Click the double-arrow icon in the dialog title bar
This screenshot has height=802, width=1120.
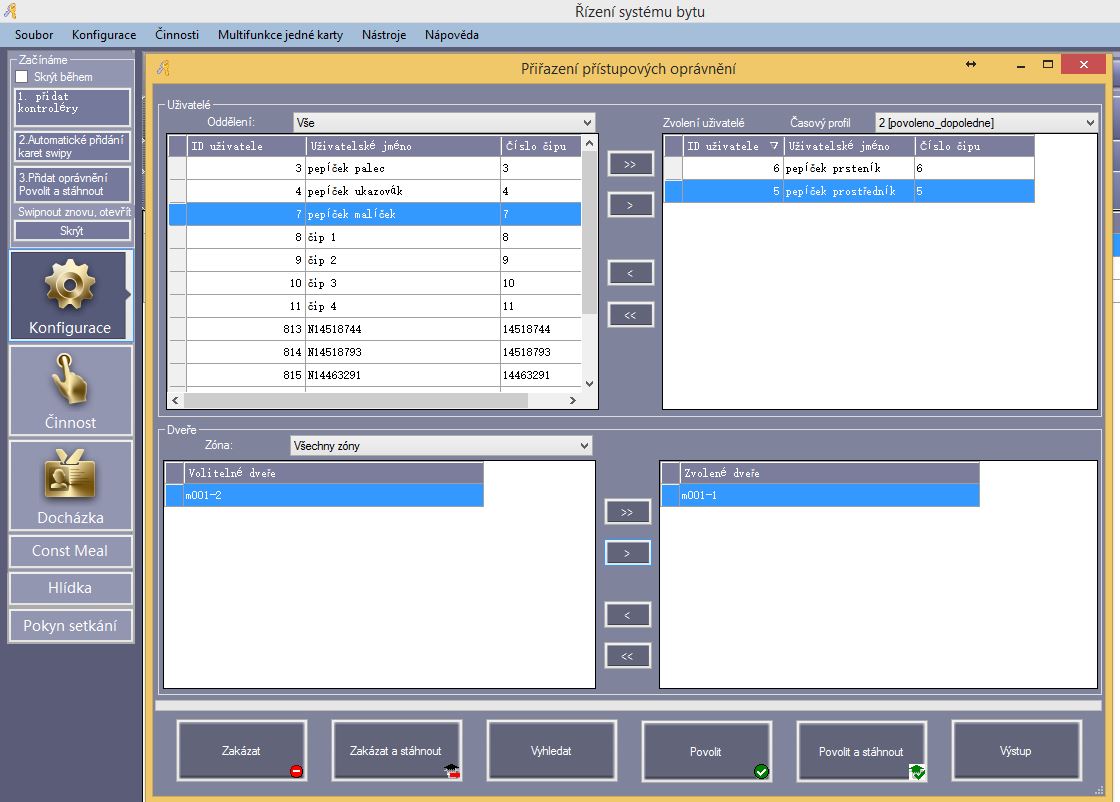[x=971, y=64]
